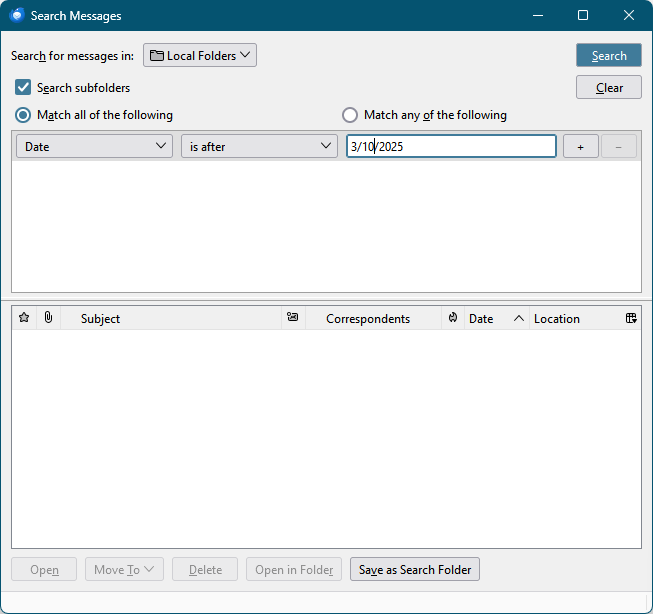Sort by Correspondents column header
653x614 pixels.
(367, 318)
